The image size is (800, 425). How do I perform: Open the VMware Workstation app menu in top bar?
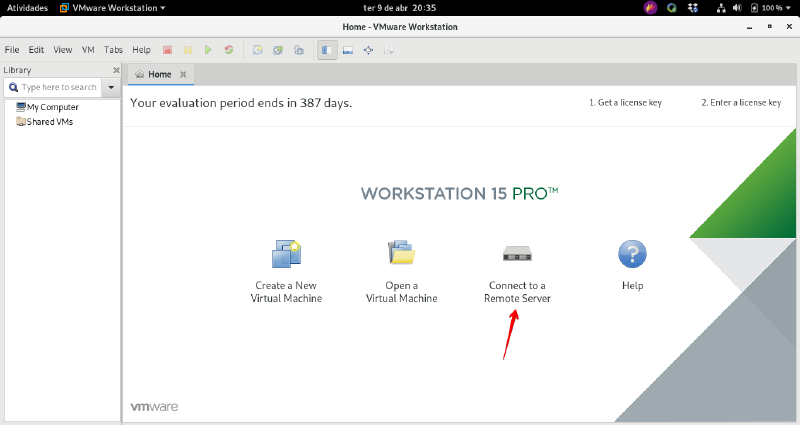tap(112, 7)
